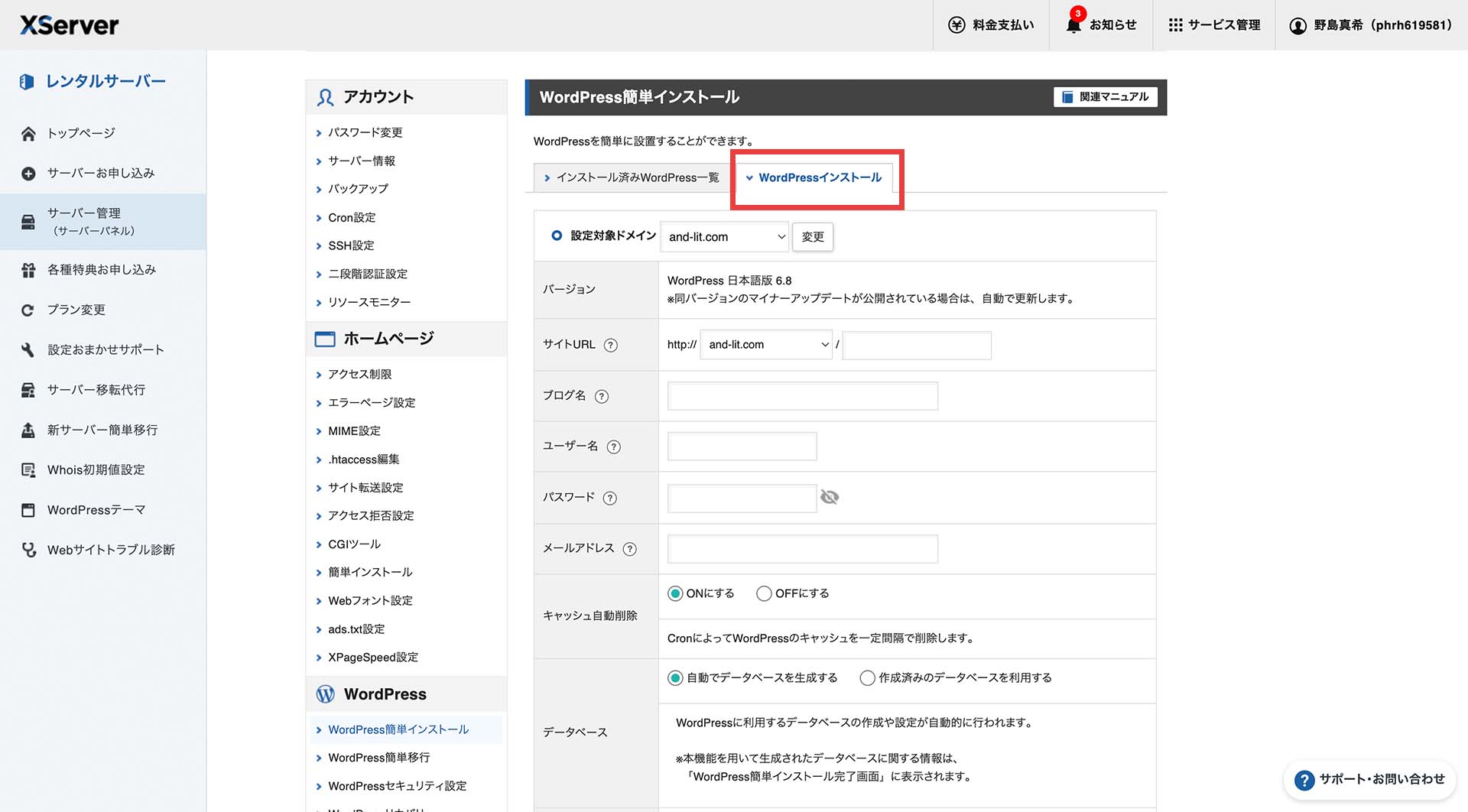Show help for ユーザー名

tap(613, 447)
